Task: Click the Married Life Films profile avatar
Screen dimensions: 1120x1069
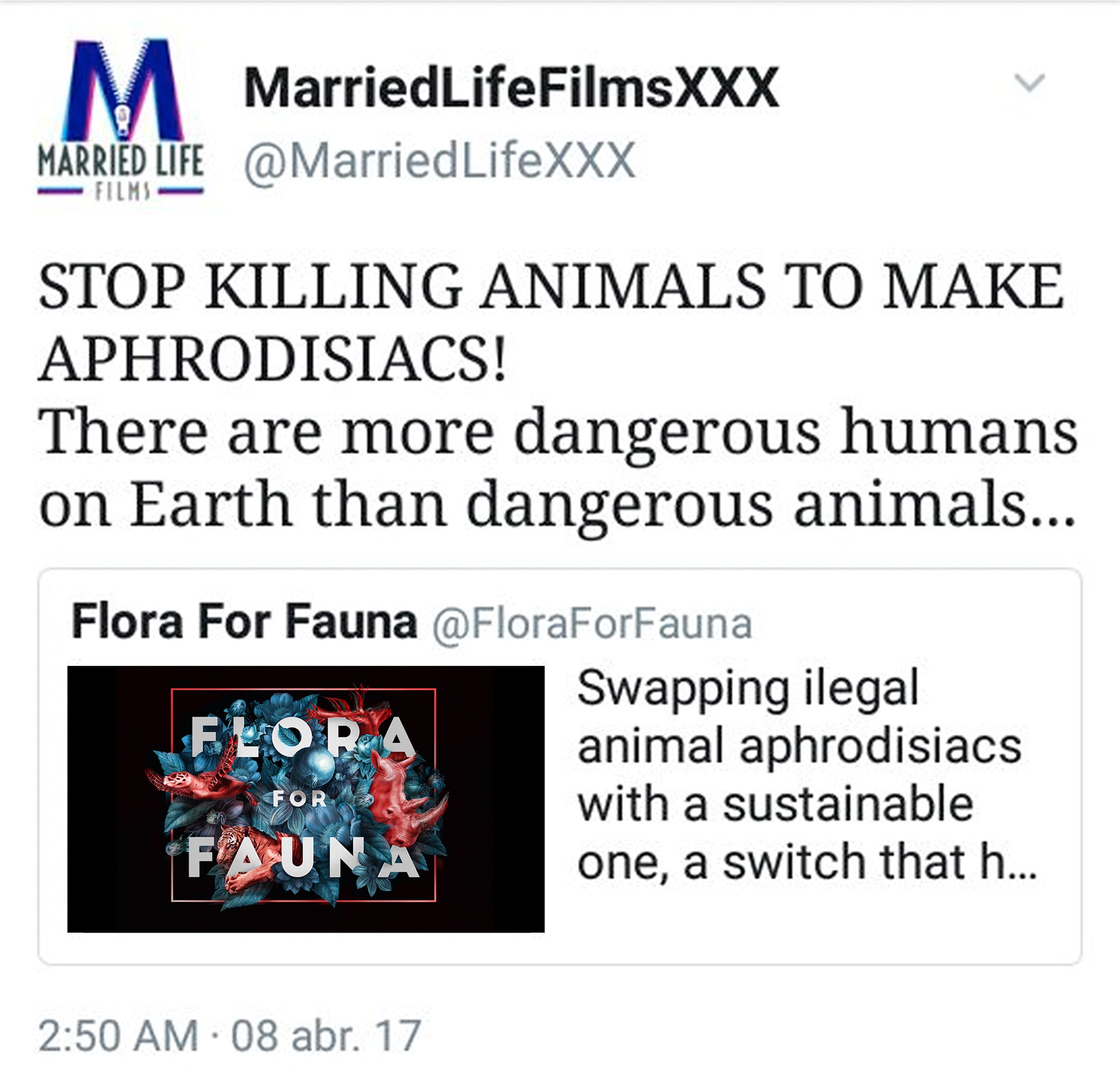Action: click(x=121, y=120)
